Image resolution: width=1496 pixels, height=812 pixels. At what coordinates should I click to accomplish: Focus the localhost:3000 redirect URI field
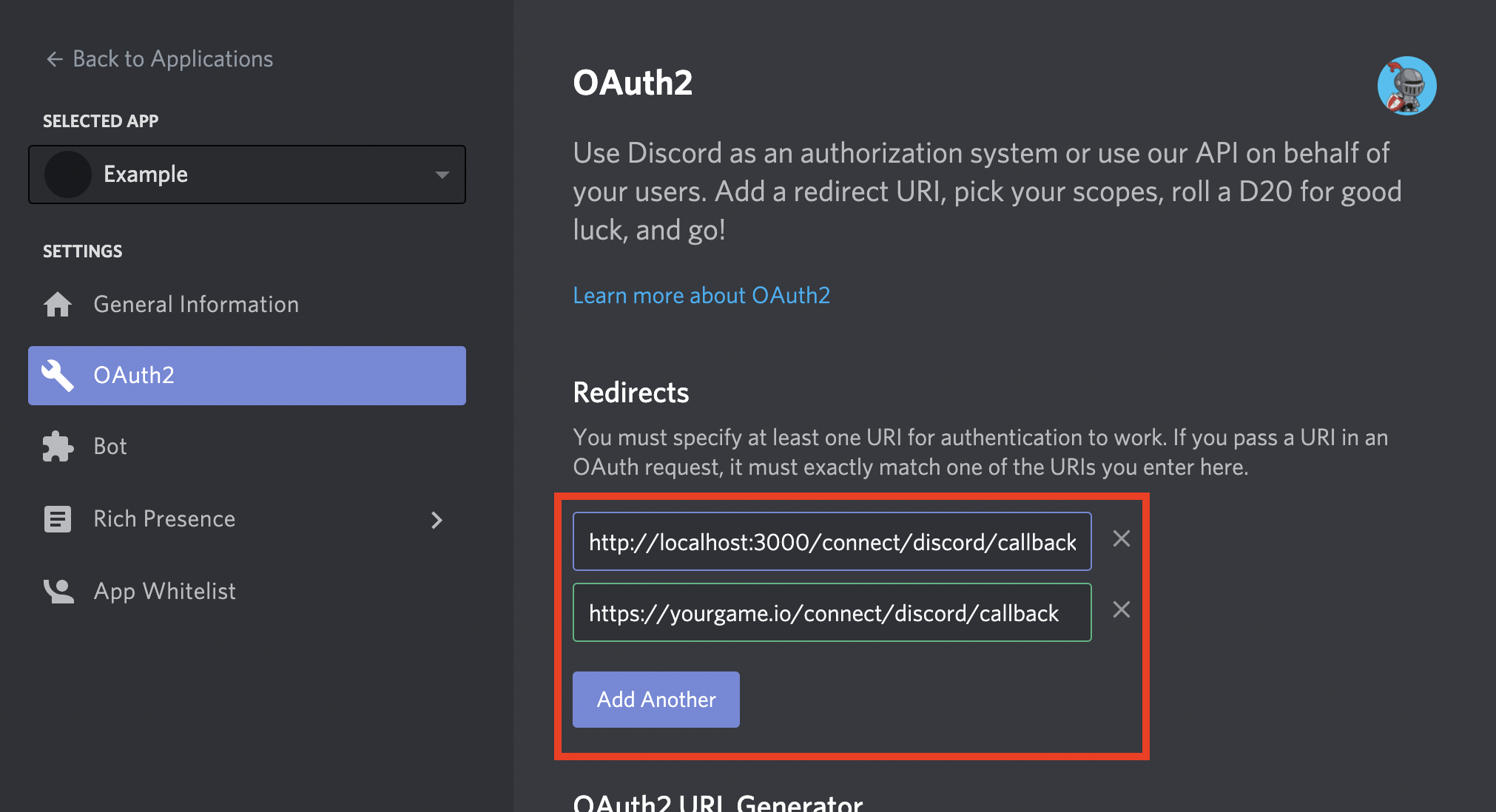(x=832, y=541)
